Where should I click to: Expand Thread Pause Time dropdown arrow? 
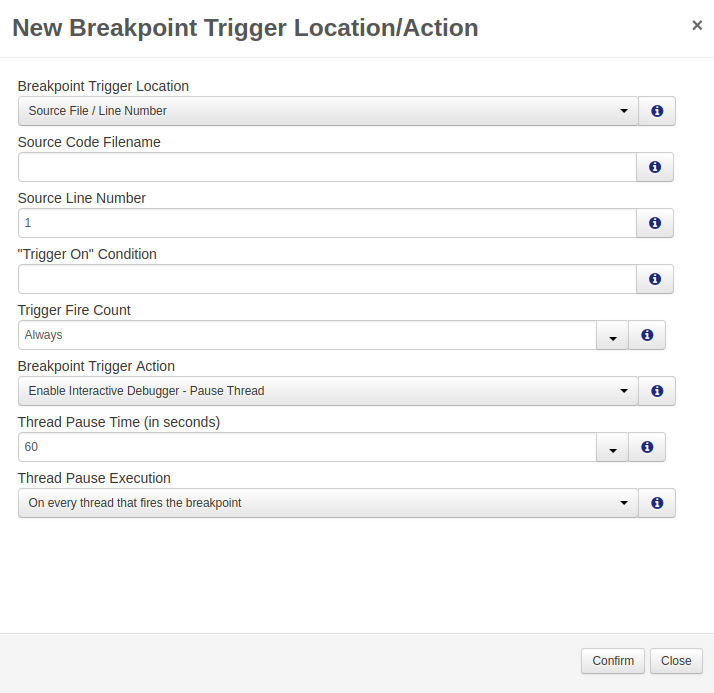coord(612,447)
